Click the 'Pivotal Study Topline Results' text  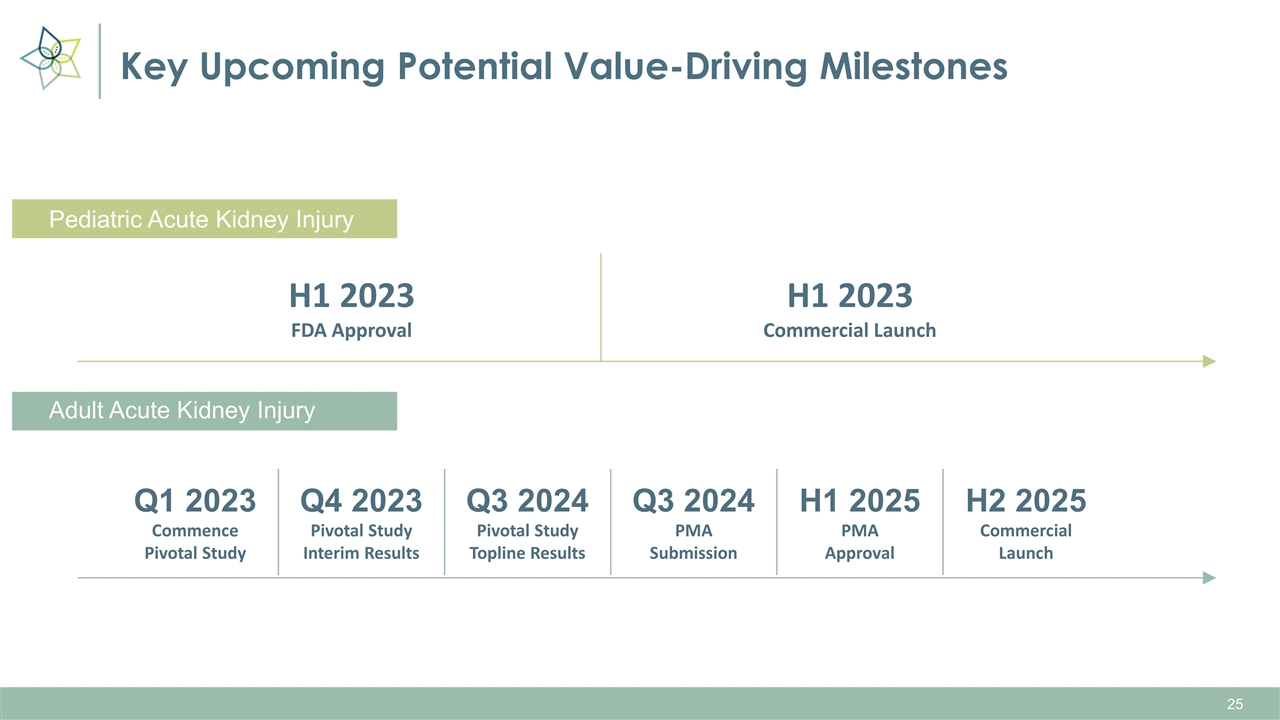point(527,542)
